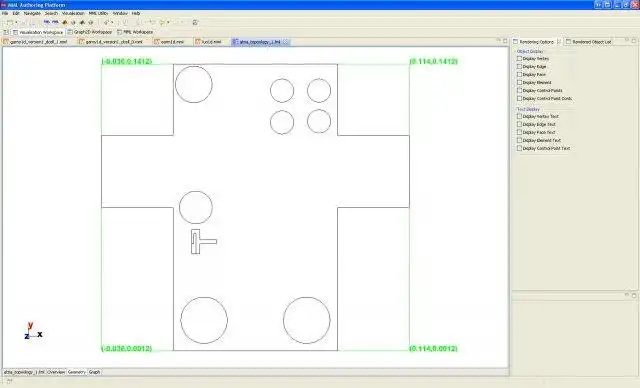
Task: Open the Window menu
Action: (x=120, y=13)
